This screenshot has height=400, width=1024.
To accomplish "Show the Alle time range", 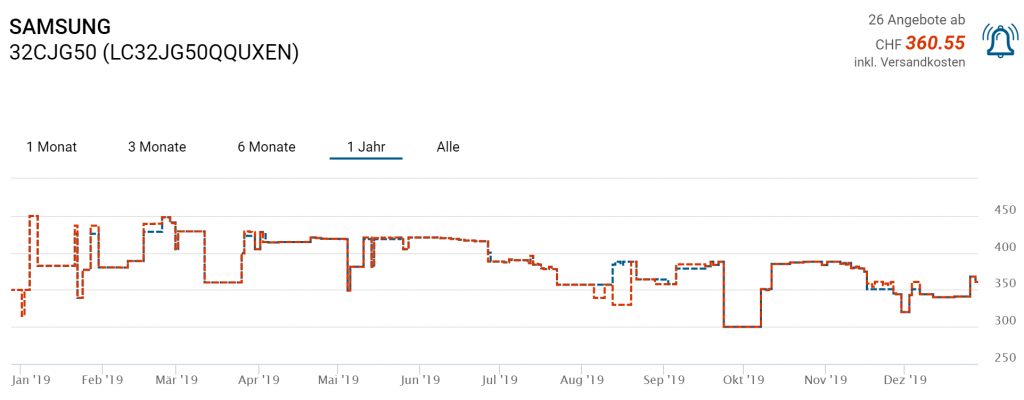I will (448, 147).
